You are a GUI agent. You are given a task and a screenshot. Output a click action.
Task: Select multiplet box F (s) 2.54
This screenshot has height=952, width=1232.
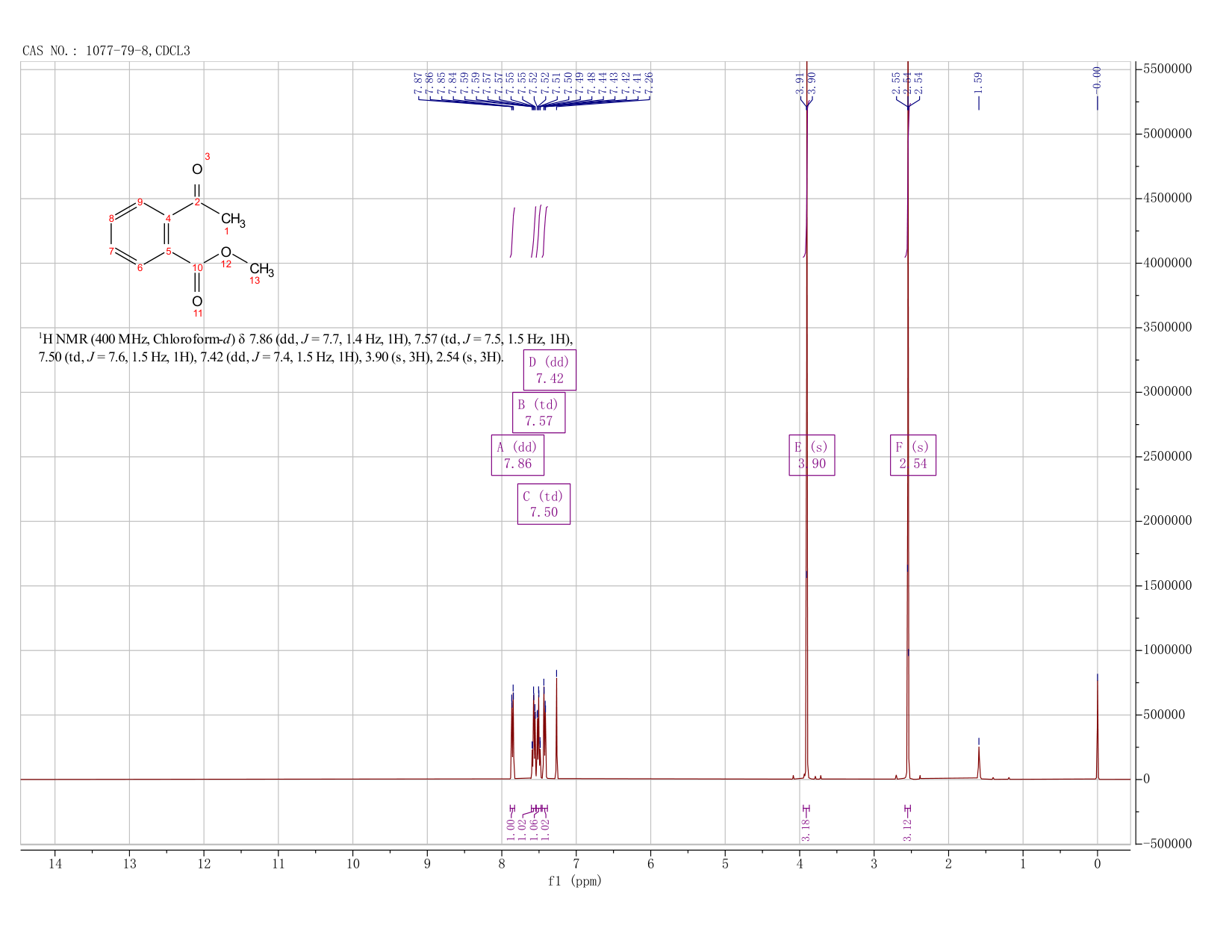coord(913,455)
